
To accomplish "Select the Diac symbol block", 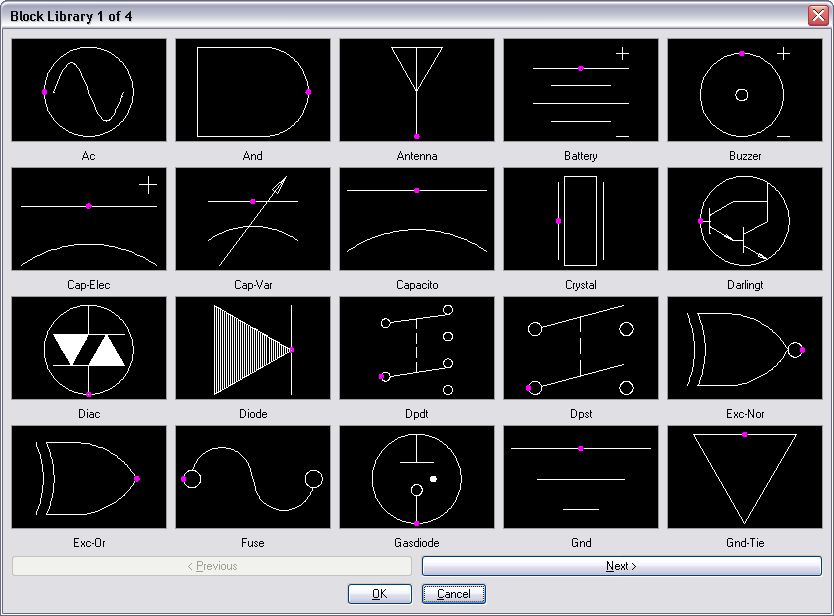I will [89, 349].
